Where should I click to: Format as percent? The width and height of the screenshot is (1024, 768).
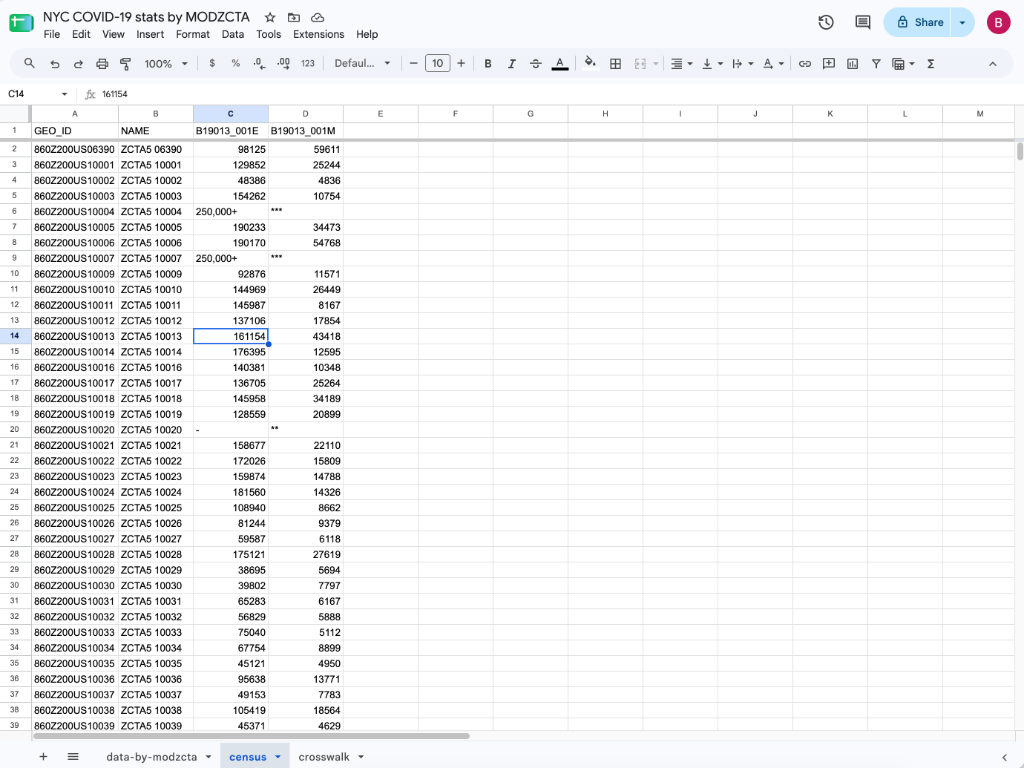tap(236, 63)
